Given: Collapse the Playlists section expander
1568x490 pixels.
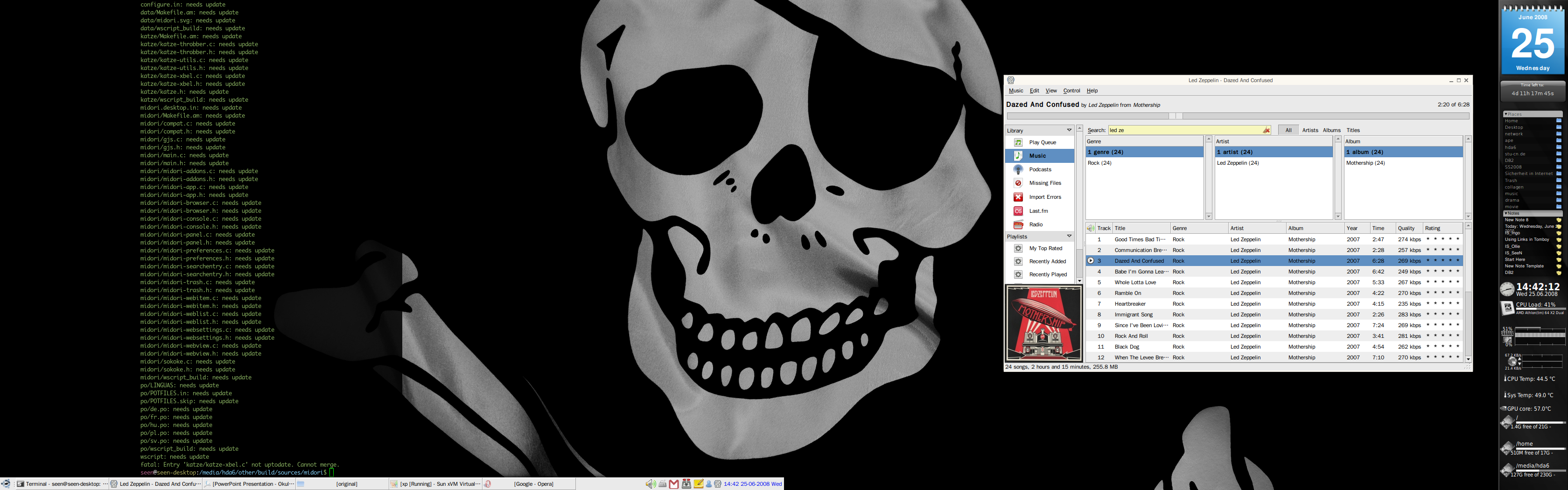Looking at the screenshot, I should [x=1069, y=236].
